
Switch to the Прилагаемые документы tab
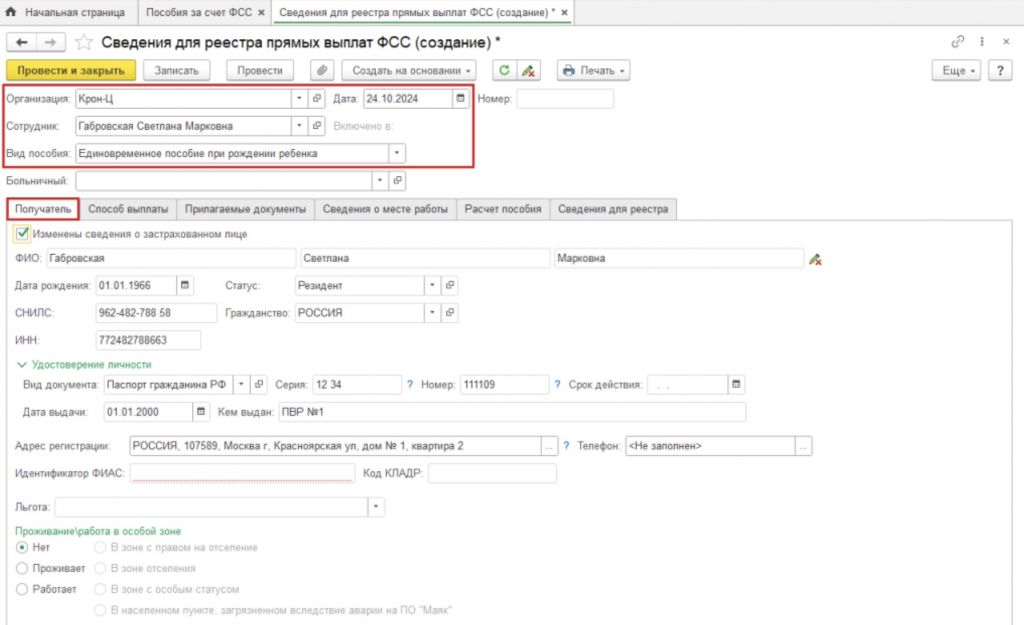pyautogui.click(x=245, y=209)
